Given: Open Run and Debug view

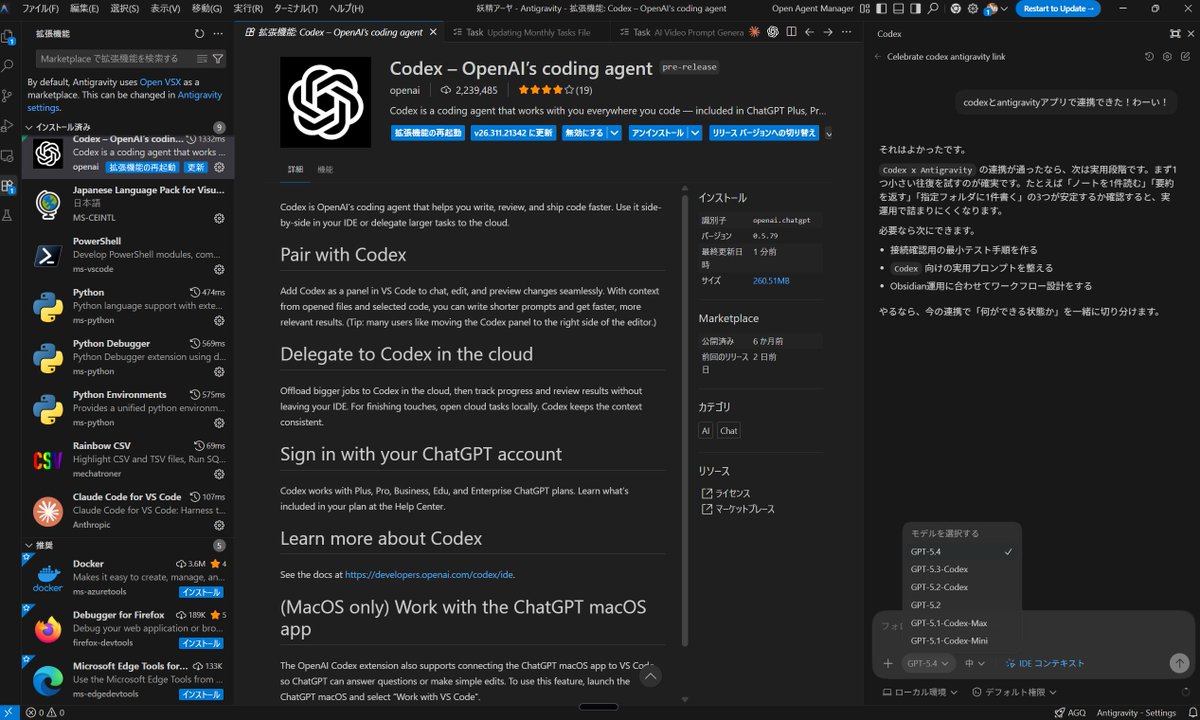Looking at the screenshot, I should click(x=9, y=126).
